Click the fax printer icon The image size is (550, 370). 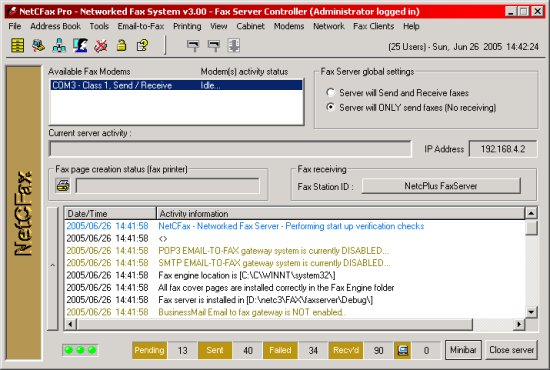63,186
